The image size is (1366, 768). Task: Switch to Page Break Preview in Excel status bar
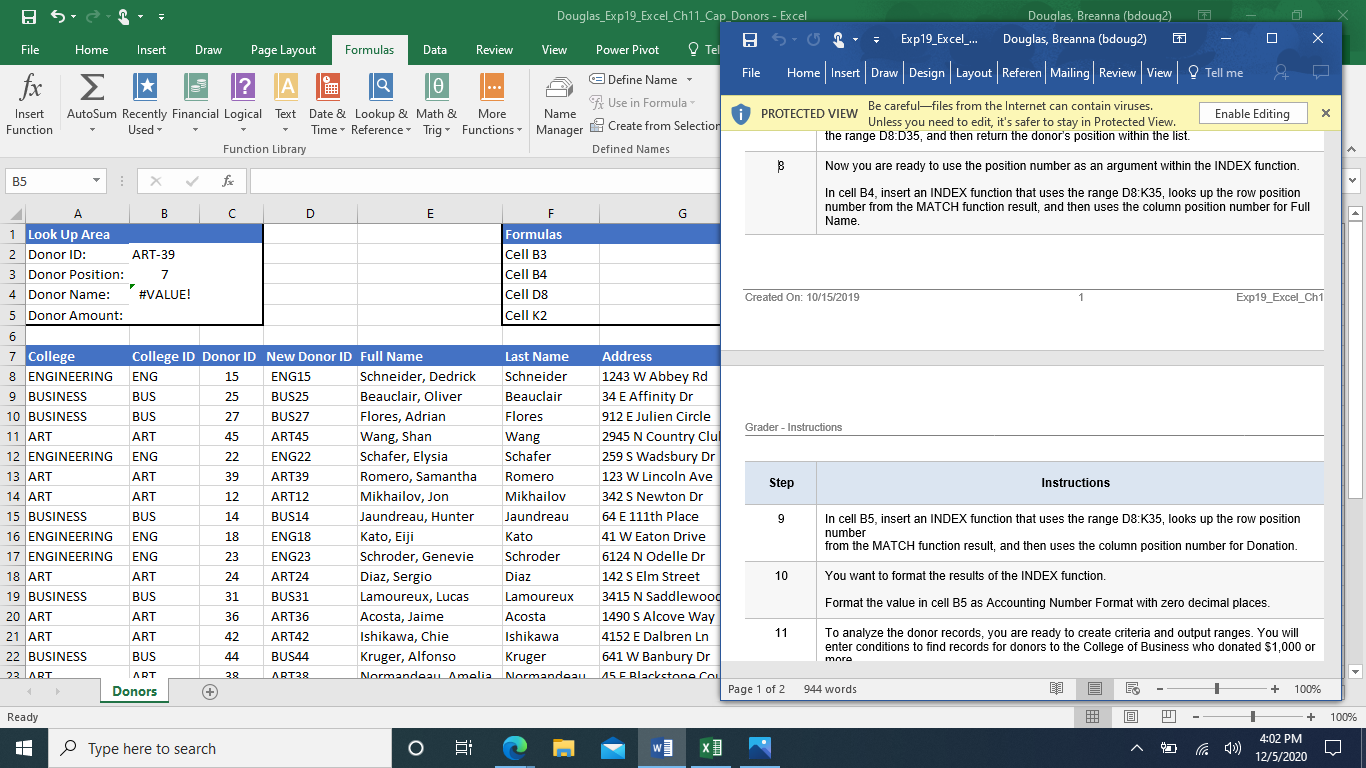click(x=1168, y=717)
